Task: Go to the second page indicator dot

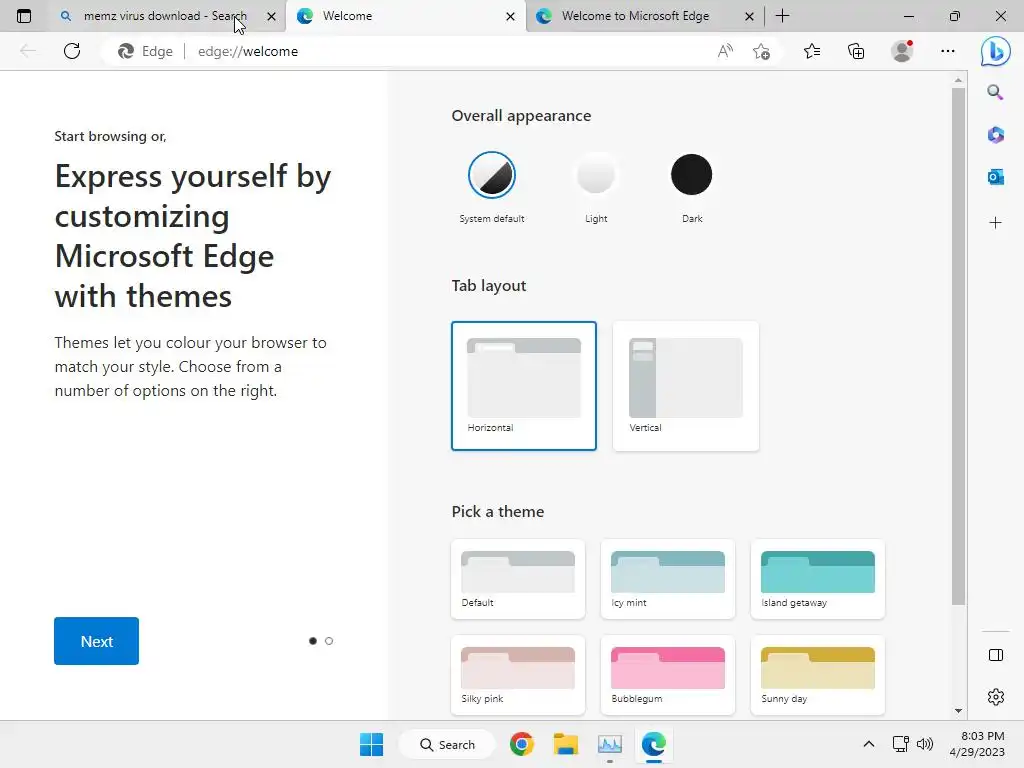Action: tap(329, 641)
